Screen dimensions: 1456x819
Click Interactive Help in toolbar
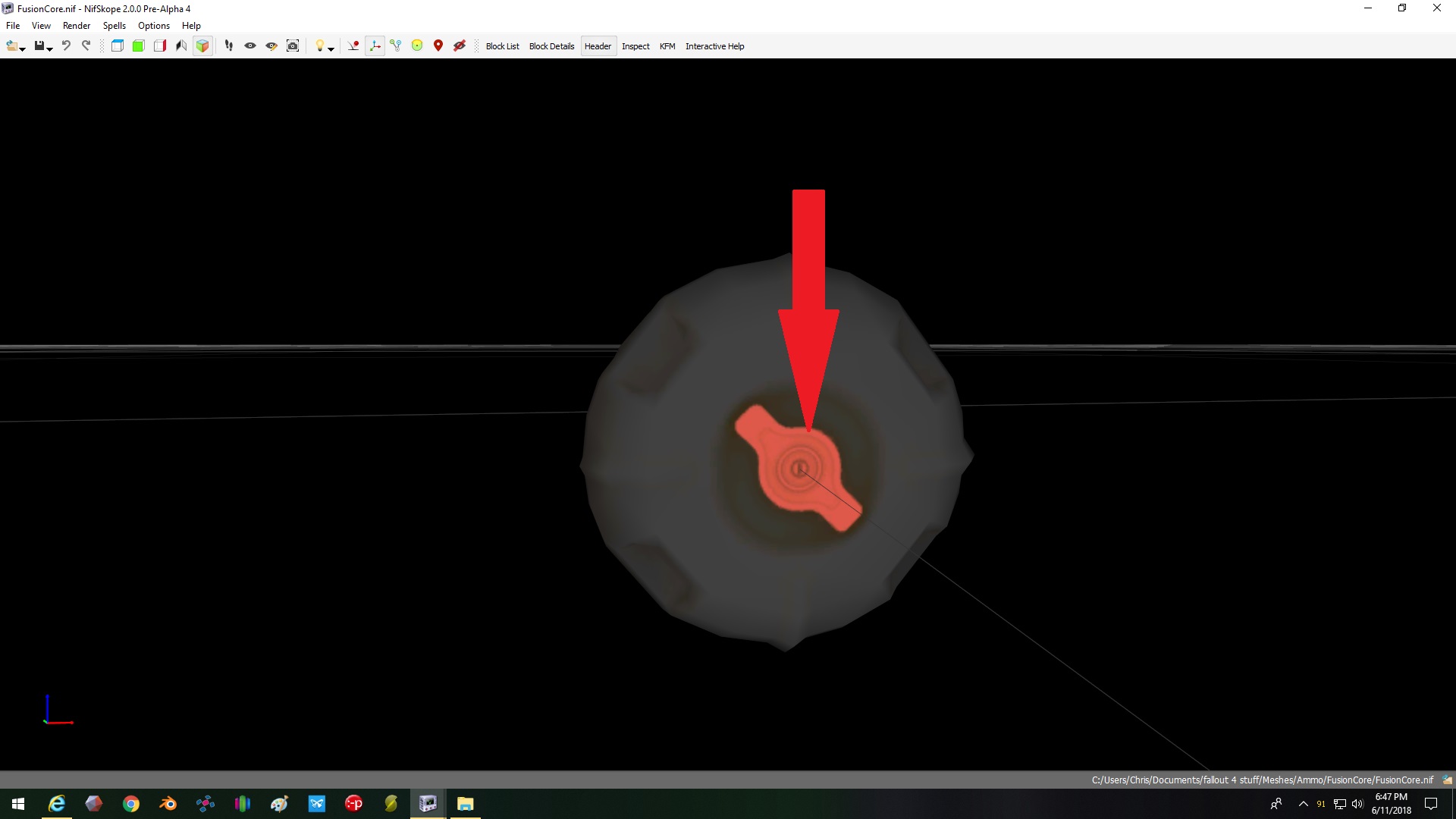point(714,46)
